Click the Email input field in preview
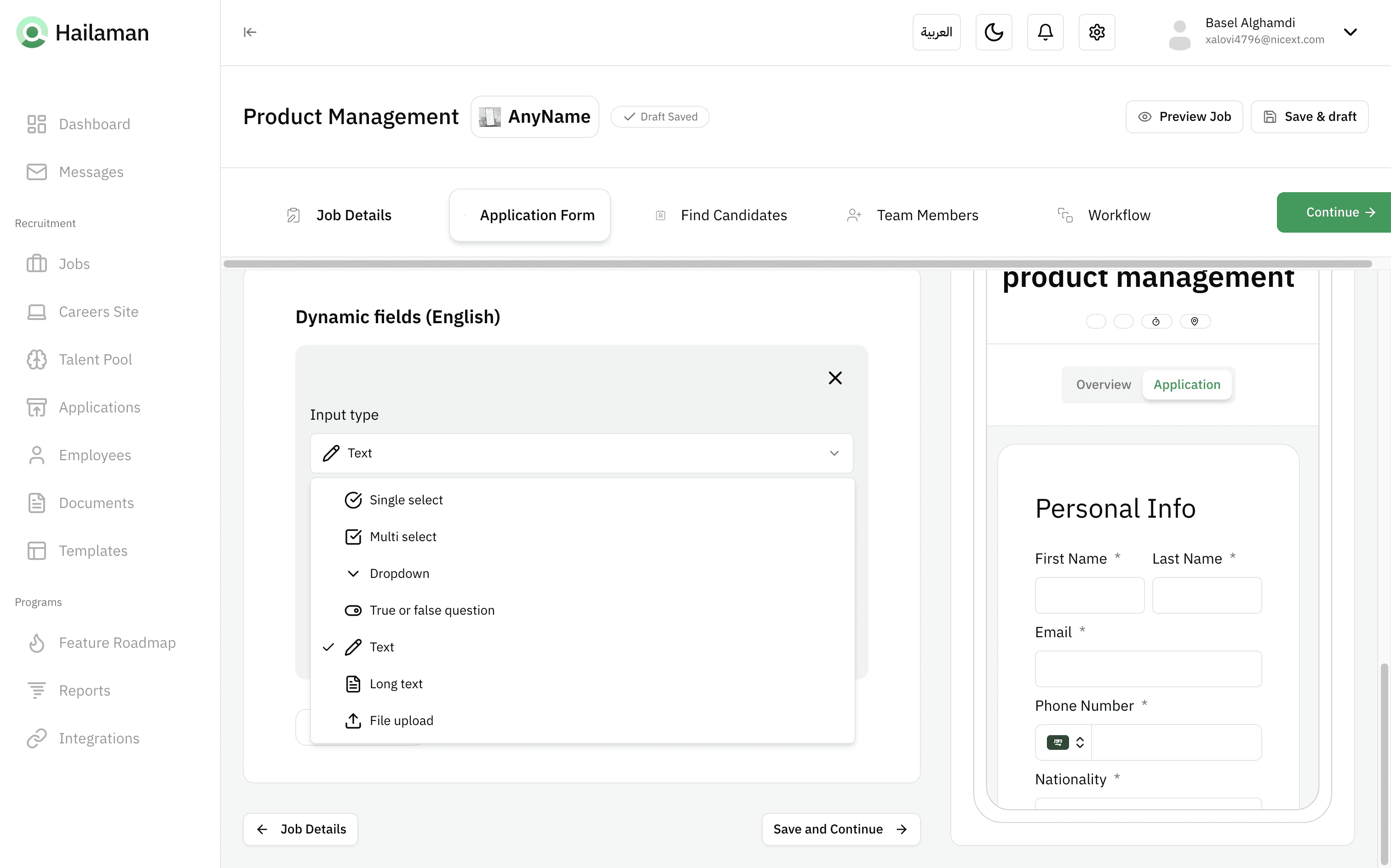 click(x=1148, y=669)
